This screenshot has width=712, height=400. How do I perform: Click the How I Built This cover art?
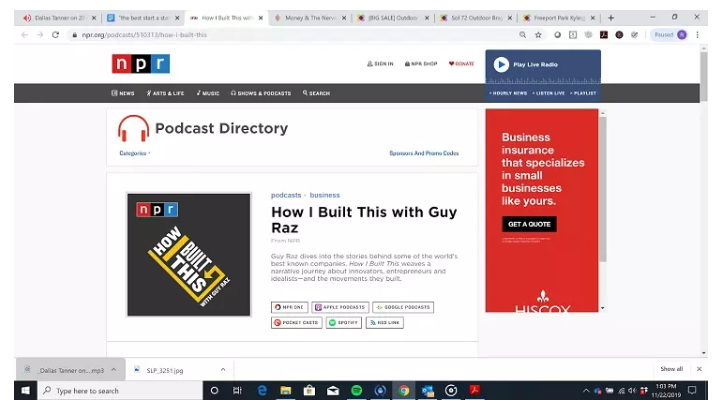(189, 254)
